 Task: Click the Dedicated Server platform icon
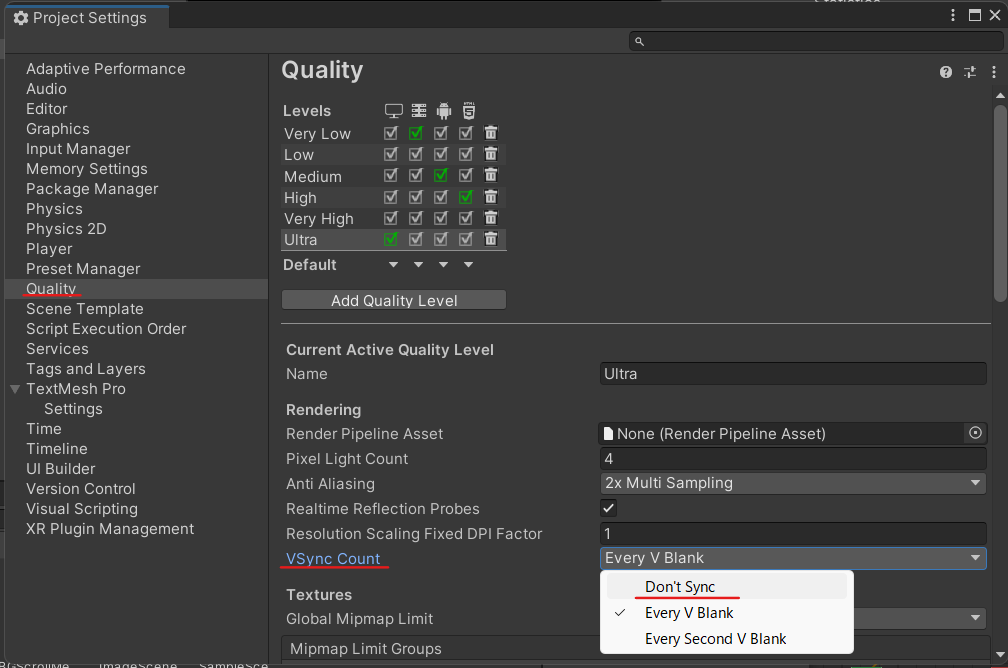(x=418, y=111)
